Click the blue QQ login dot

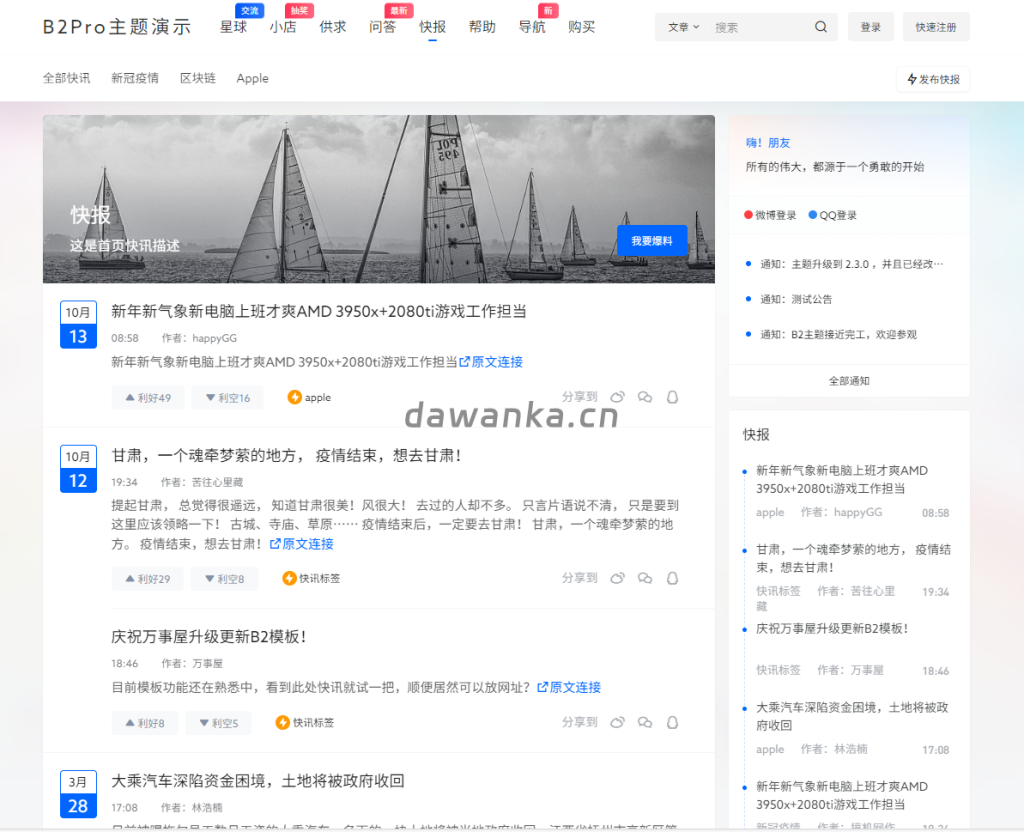(x=812, y=215)
